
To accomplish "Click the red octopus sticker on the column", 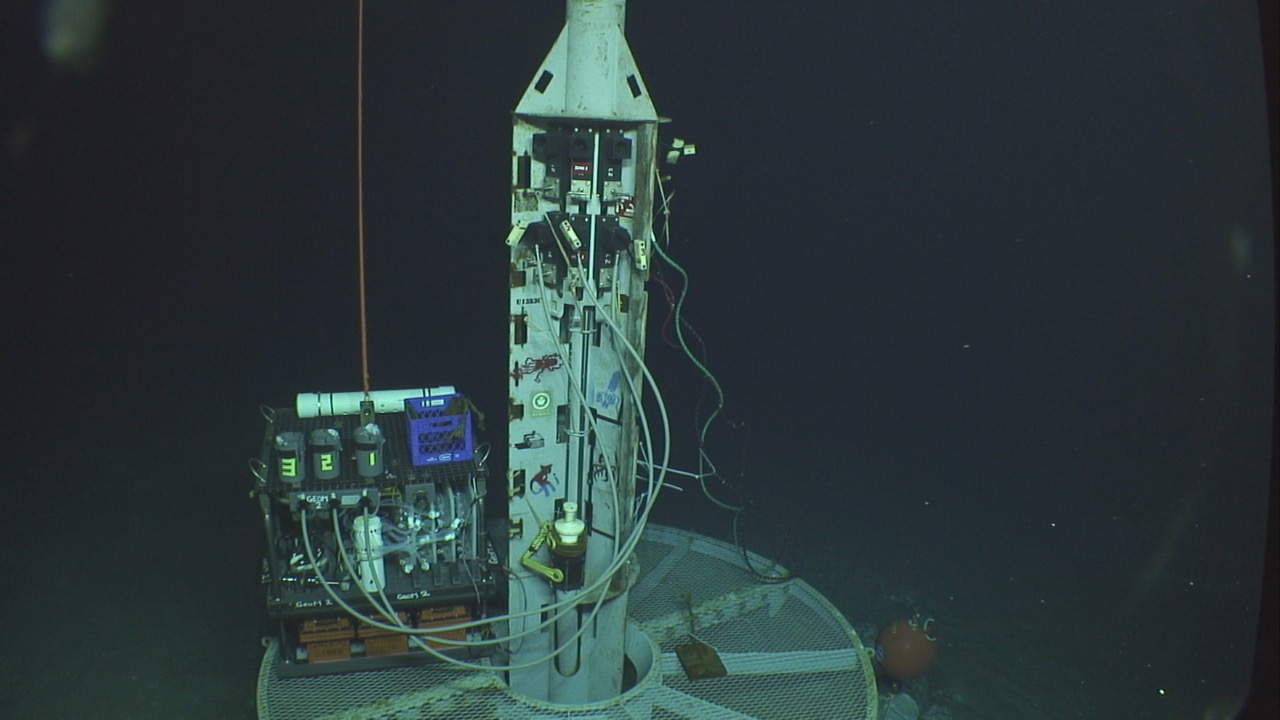I will point(541,365).
